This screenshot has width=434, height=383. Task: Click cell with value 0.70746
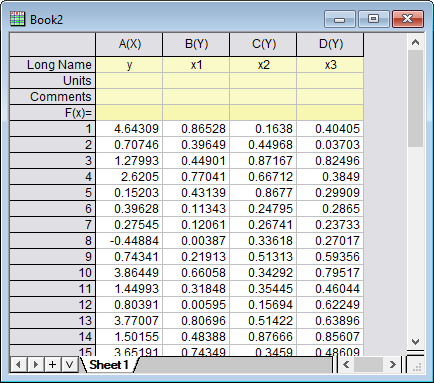[x=129, y=145]
